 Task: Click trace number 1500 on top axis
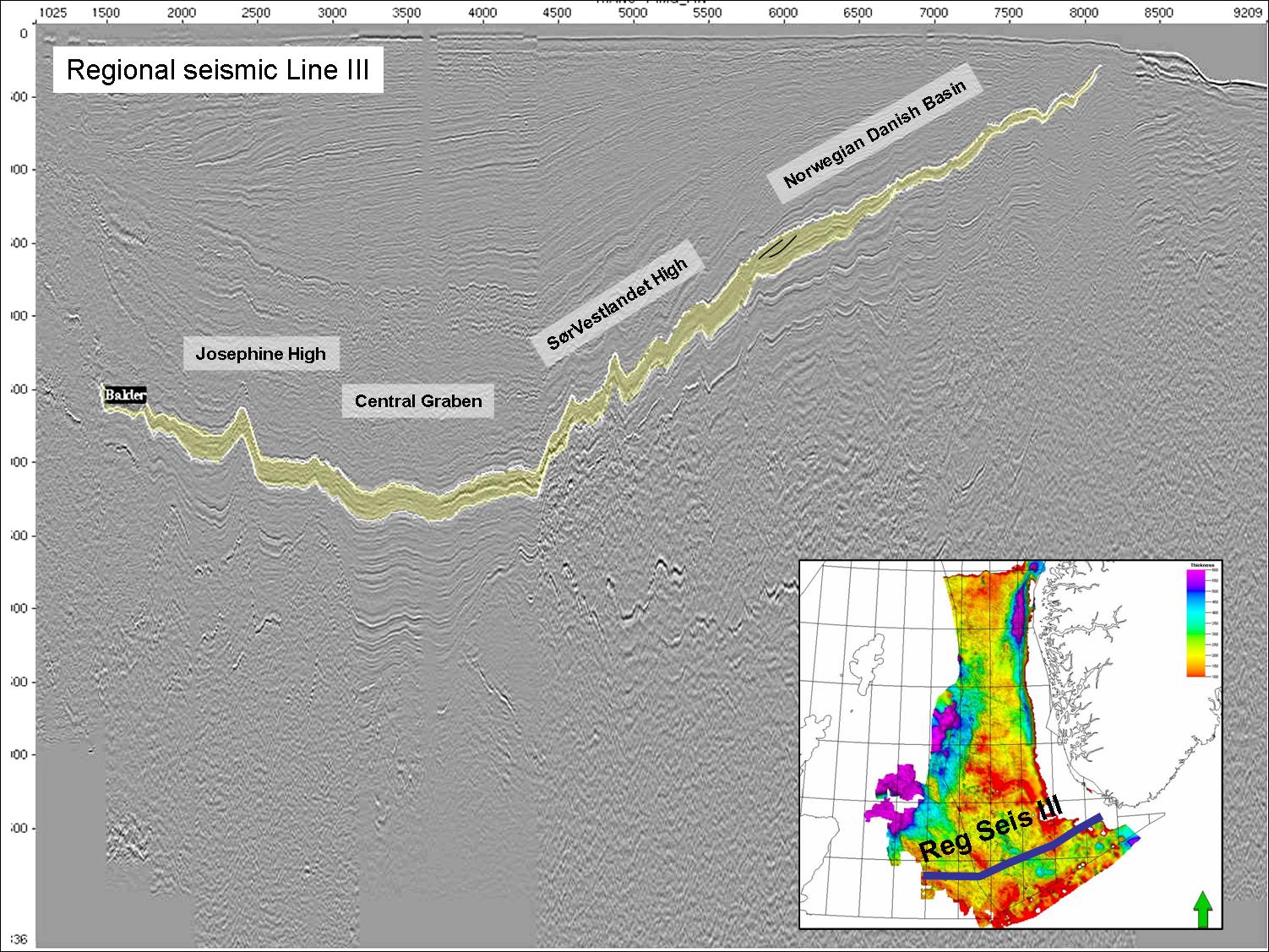click(x=106, y=14)
